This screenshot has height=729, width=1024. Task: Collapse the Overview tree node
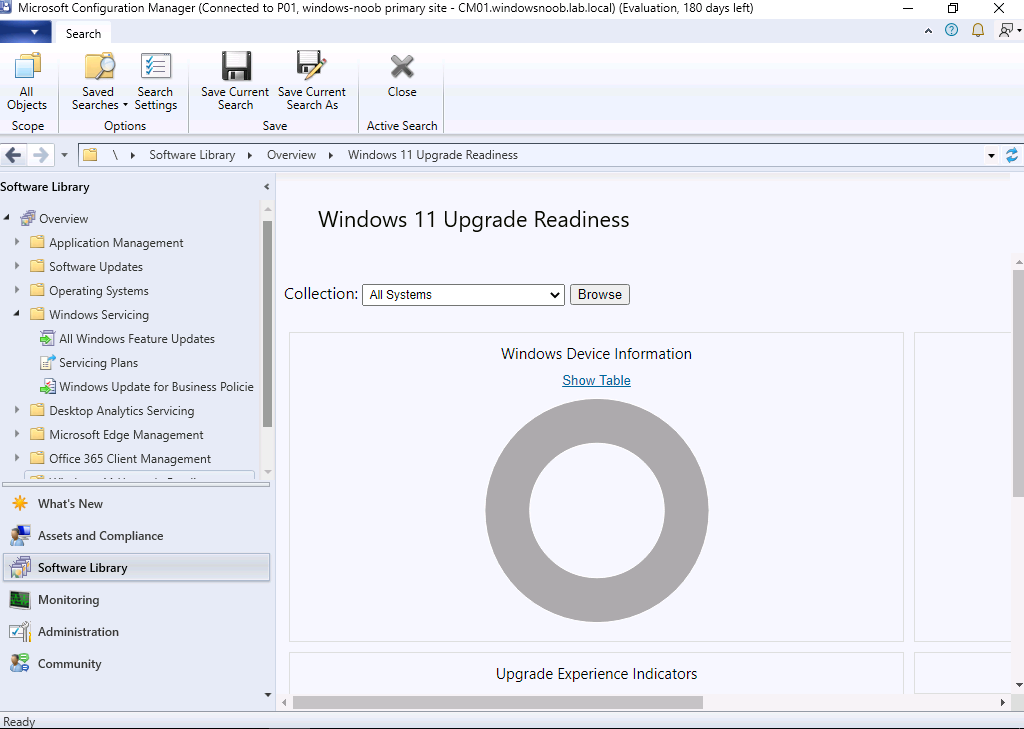point(7,218)
